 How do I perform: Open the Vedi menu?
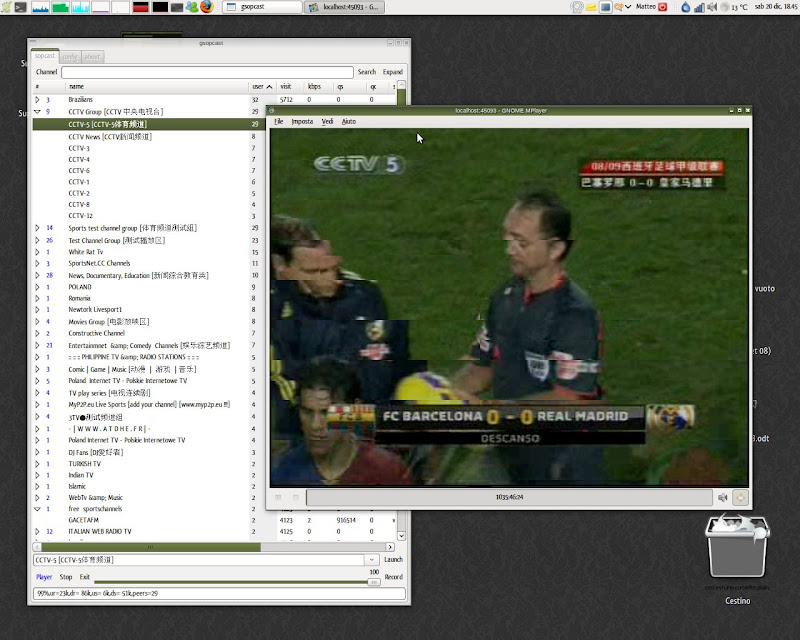click(x=327, y=121)
